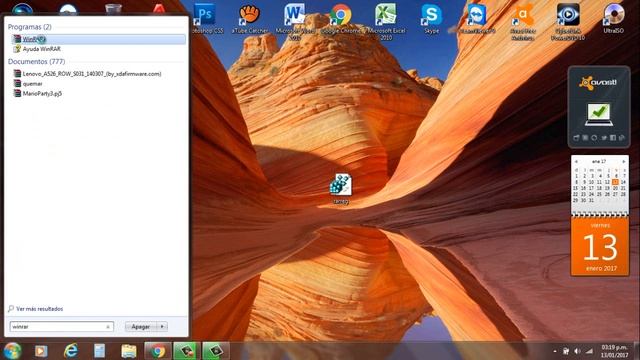The height and width of the screenshot is (360, 640).
Task: Click the ene 17 month title
Action: (x=599, y=162)
